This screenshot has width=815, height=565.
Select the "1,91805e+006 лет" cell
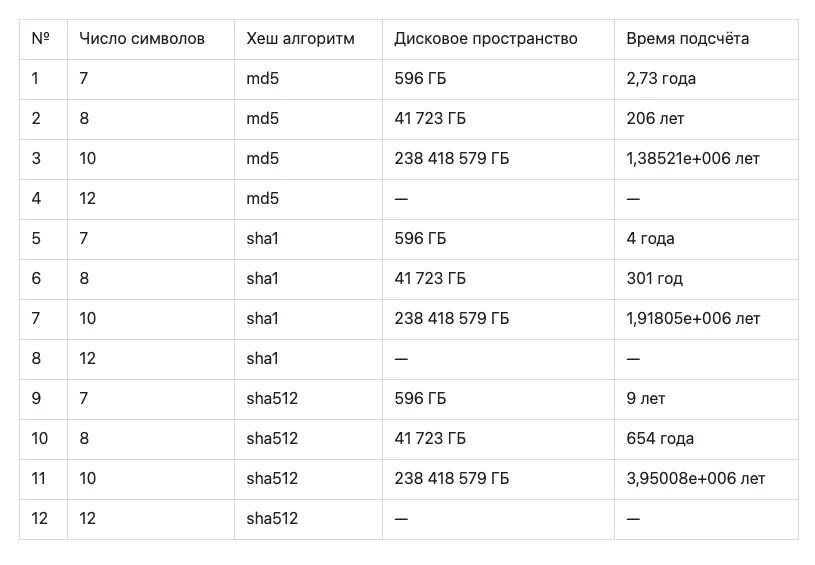click(693, 319)
